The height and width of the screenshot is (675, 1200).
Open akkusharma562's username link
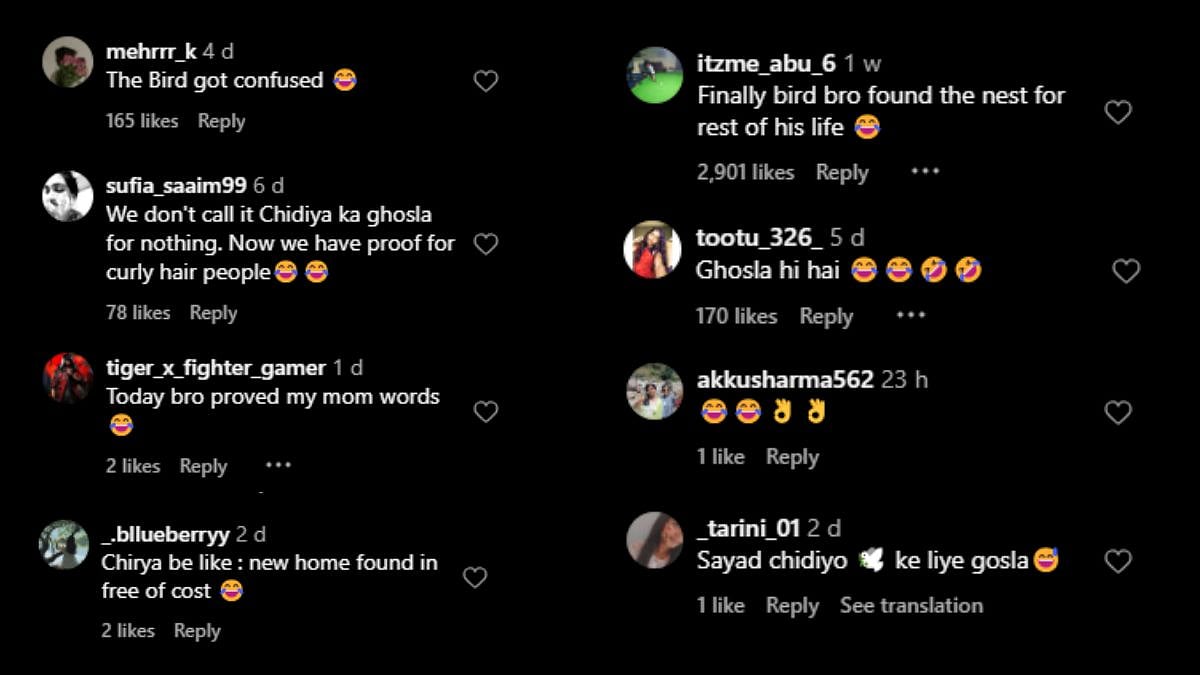[x=784, y=380]
